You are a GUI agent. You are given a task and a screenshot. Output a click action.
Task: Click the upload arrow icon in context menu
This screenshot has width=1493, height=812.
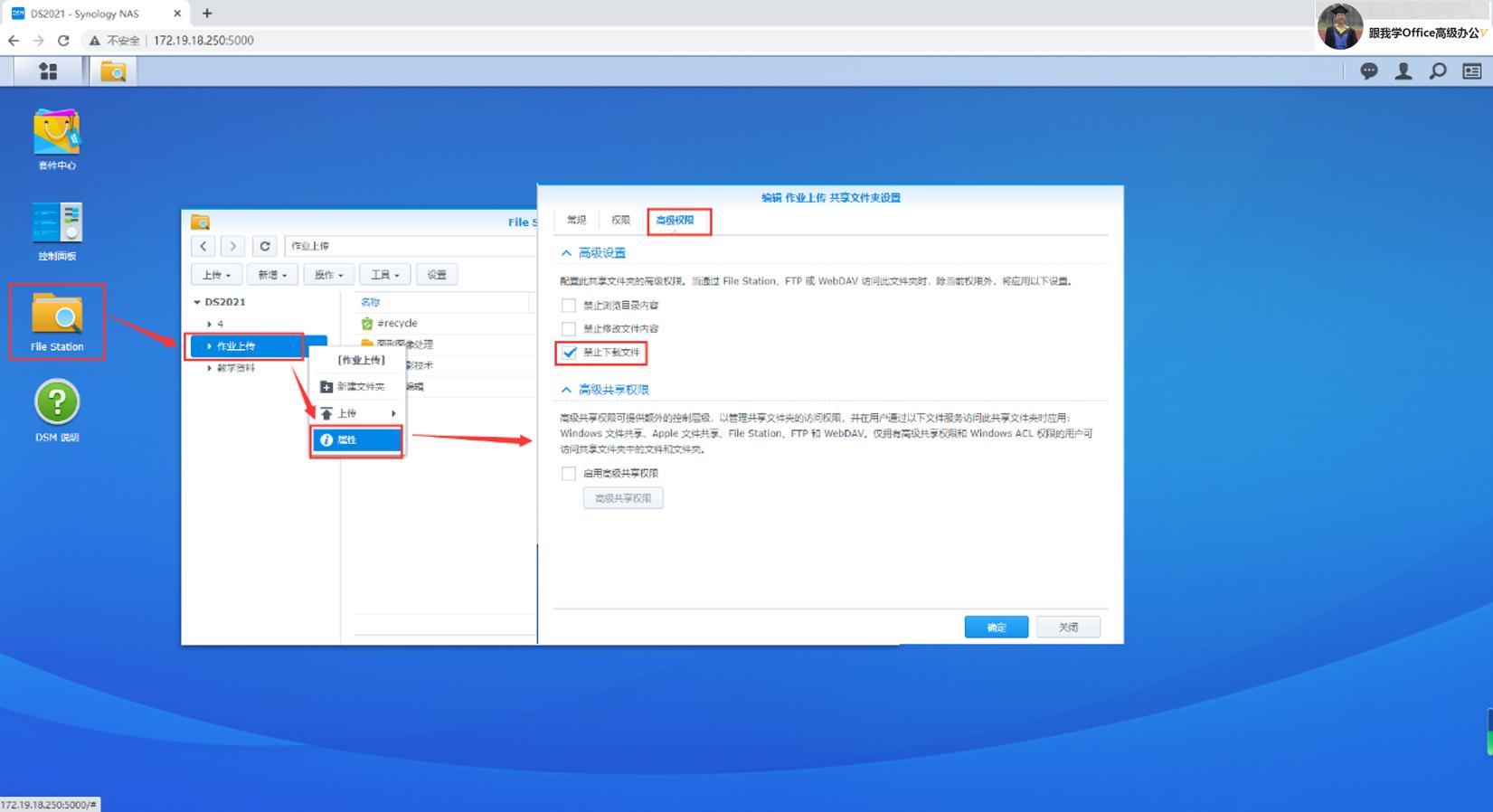pos(326,413)
